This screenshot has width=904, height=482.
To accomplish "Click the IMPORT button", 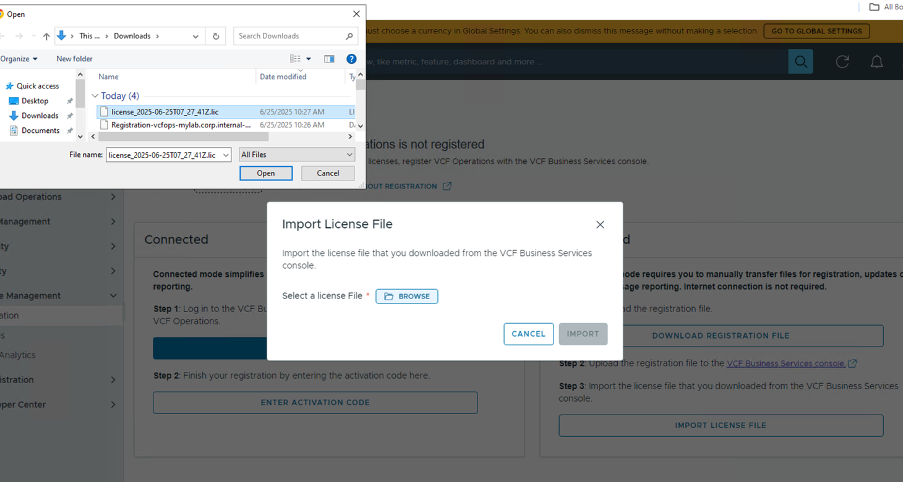I will pyautogui.click(x=583, y=334).
